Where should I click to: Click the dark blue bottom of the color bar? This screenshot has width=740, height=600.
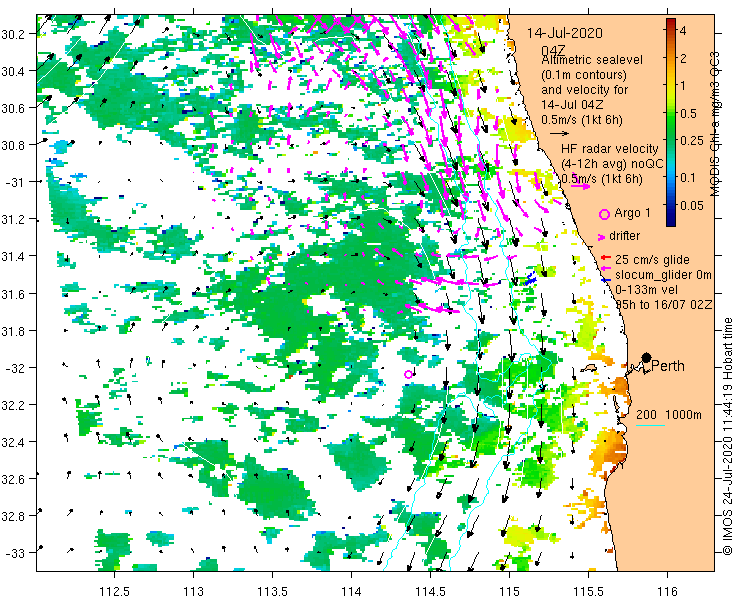671,223
